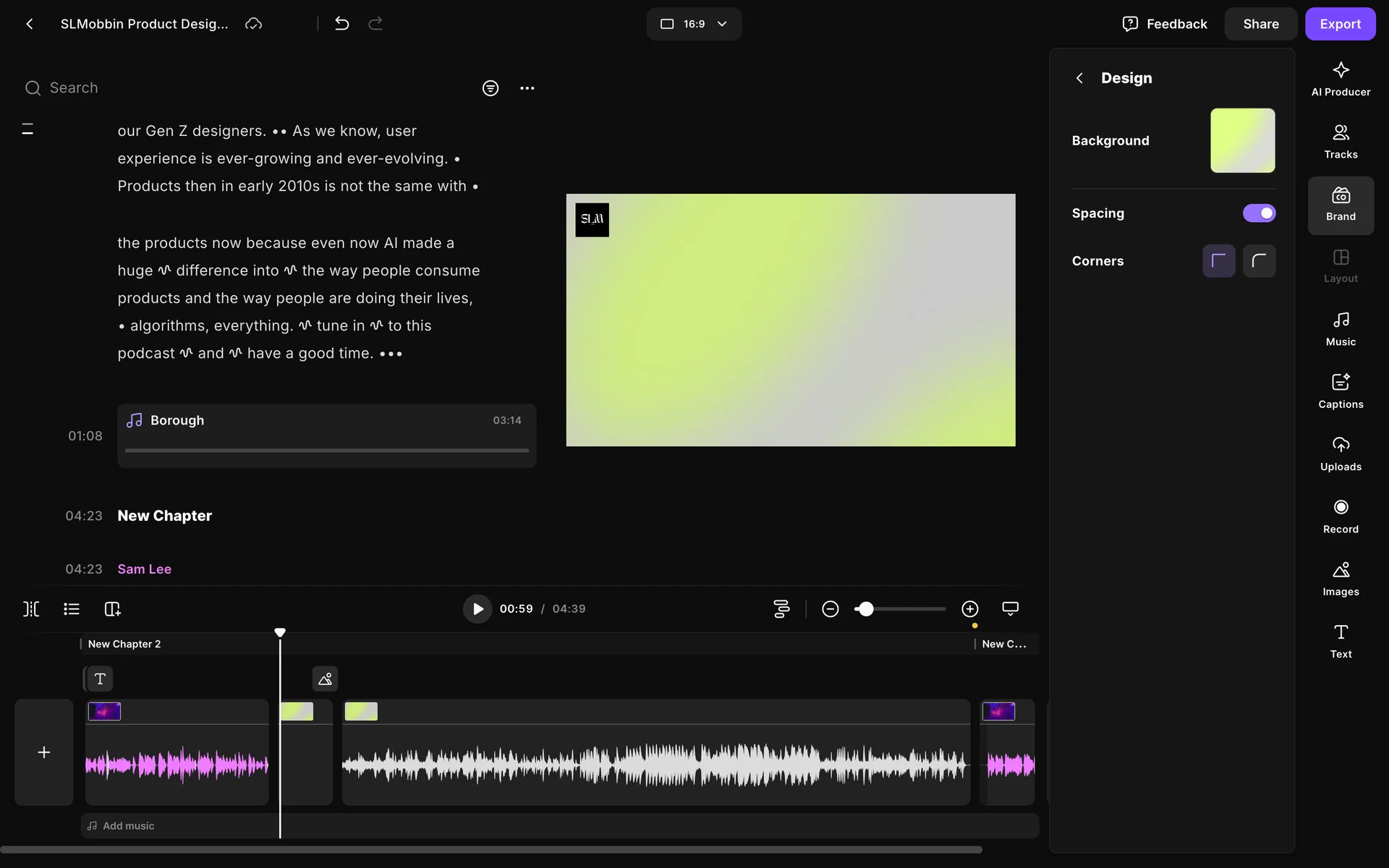Select the square corners option

[x=1218, y=261]
